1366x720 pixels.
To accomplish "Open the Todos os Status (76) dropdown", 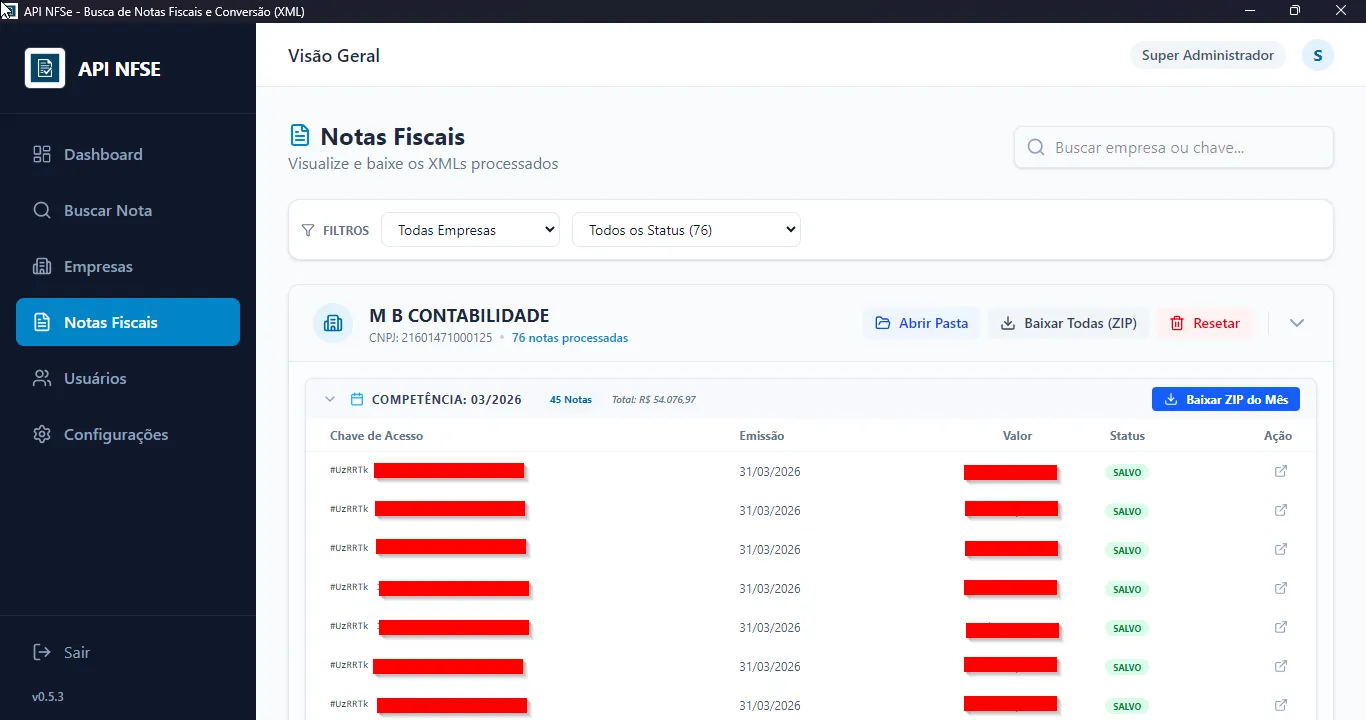I will point(686,230).
